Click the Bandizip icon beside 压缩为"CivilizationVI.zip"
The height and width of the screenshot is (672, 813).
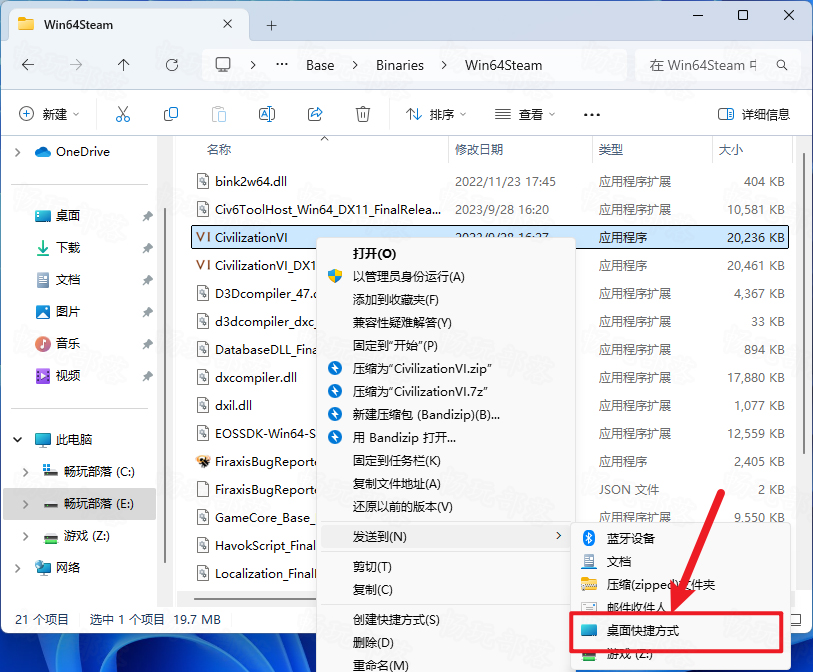click(x=335, y=368)
